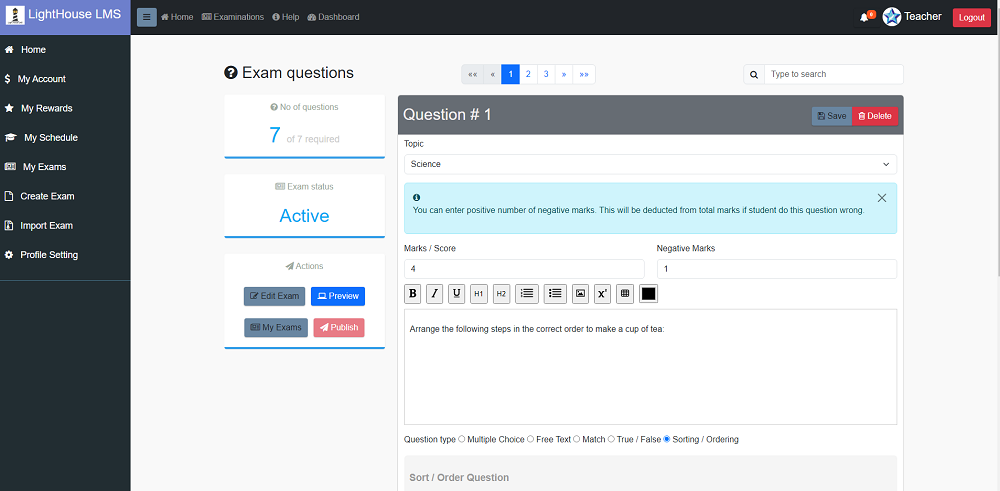Open the Topic dropdown showing Science
The height and width of the screenshot is (491, 1000).
pyautogui.click(x=650, y=164)
